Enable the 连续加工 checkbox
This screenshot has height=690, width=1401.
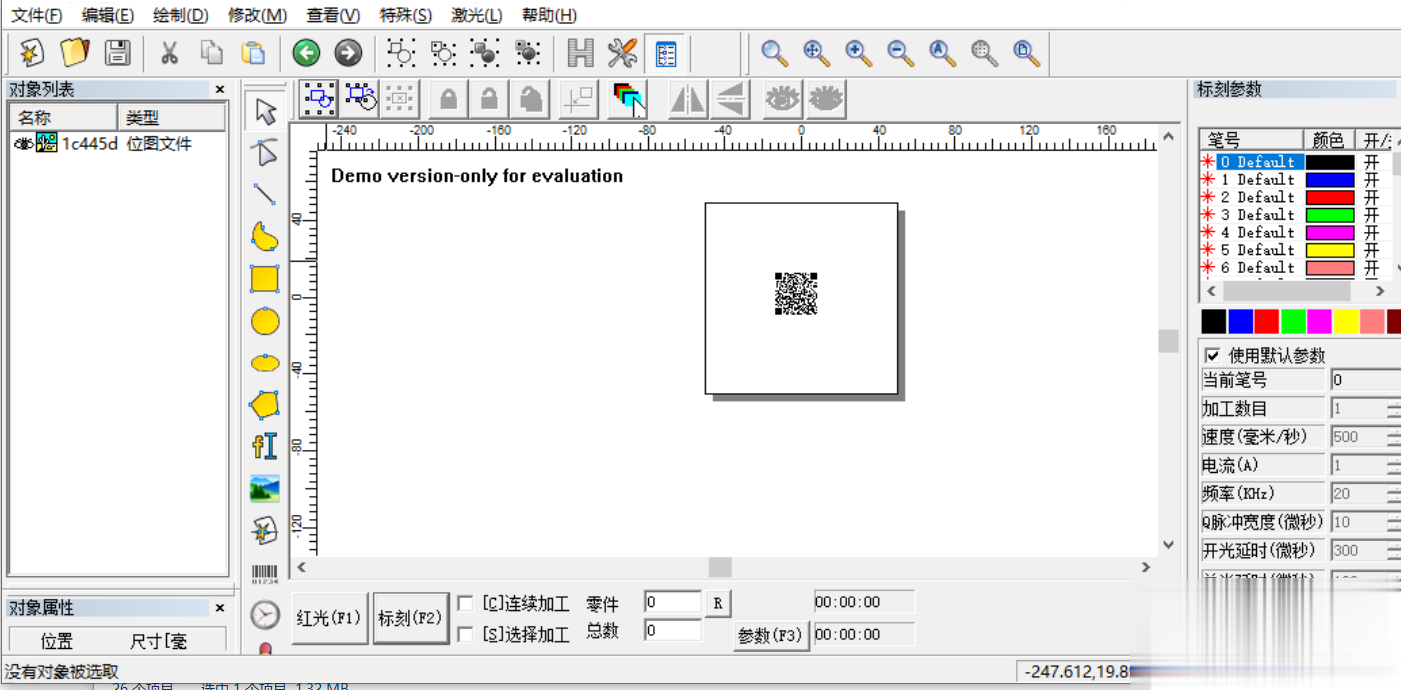[x=465, y=604]
